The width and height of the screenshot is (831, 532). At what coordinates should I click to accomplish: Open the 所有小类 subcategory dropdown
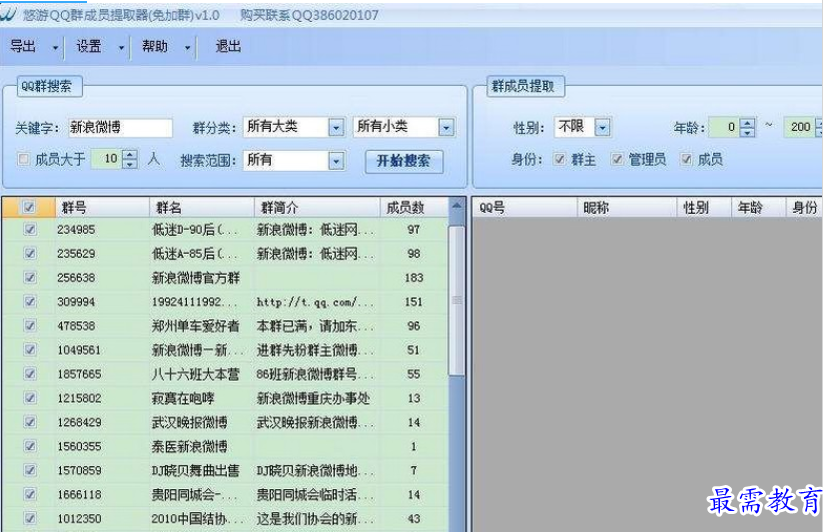446,127
